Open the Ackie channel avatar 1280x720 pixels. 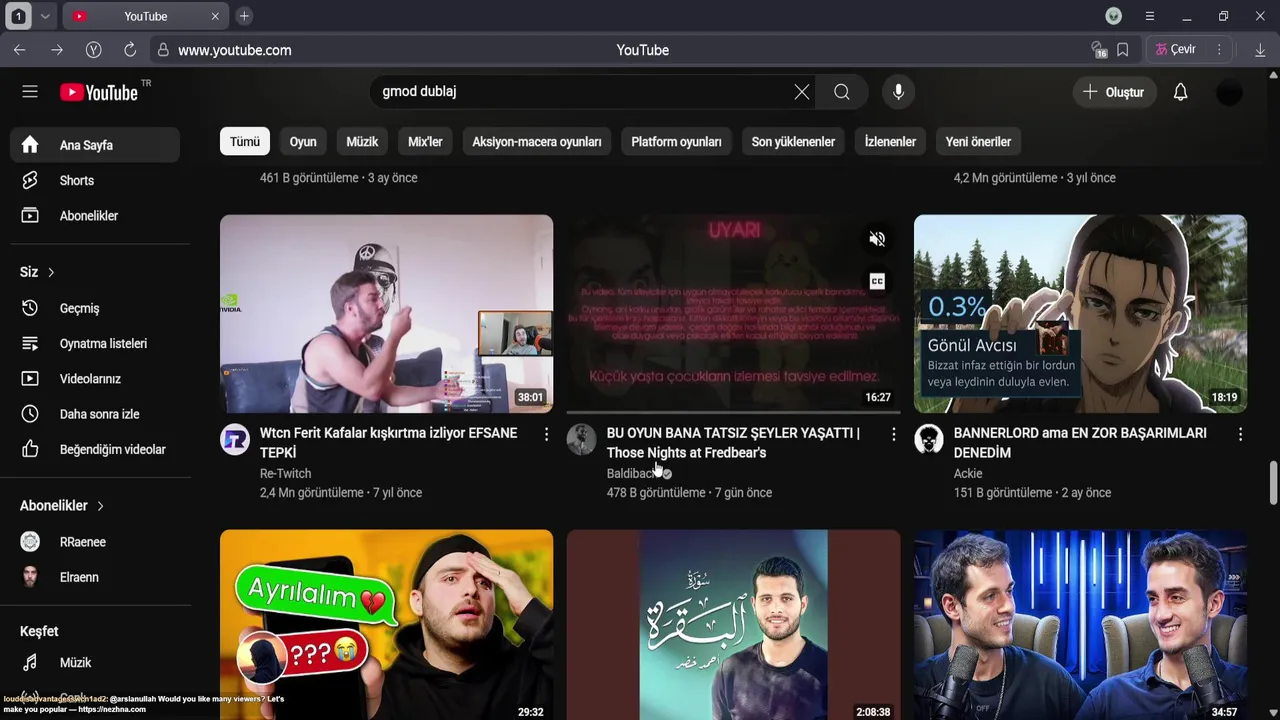(x=929, y=440)
